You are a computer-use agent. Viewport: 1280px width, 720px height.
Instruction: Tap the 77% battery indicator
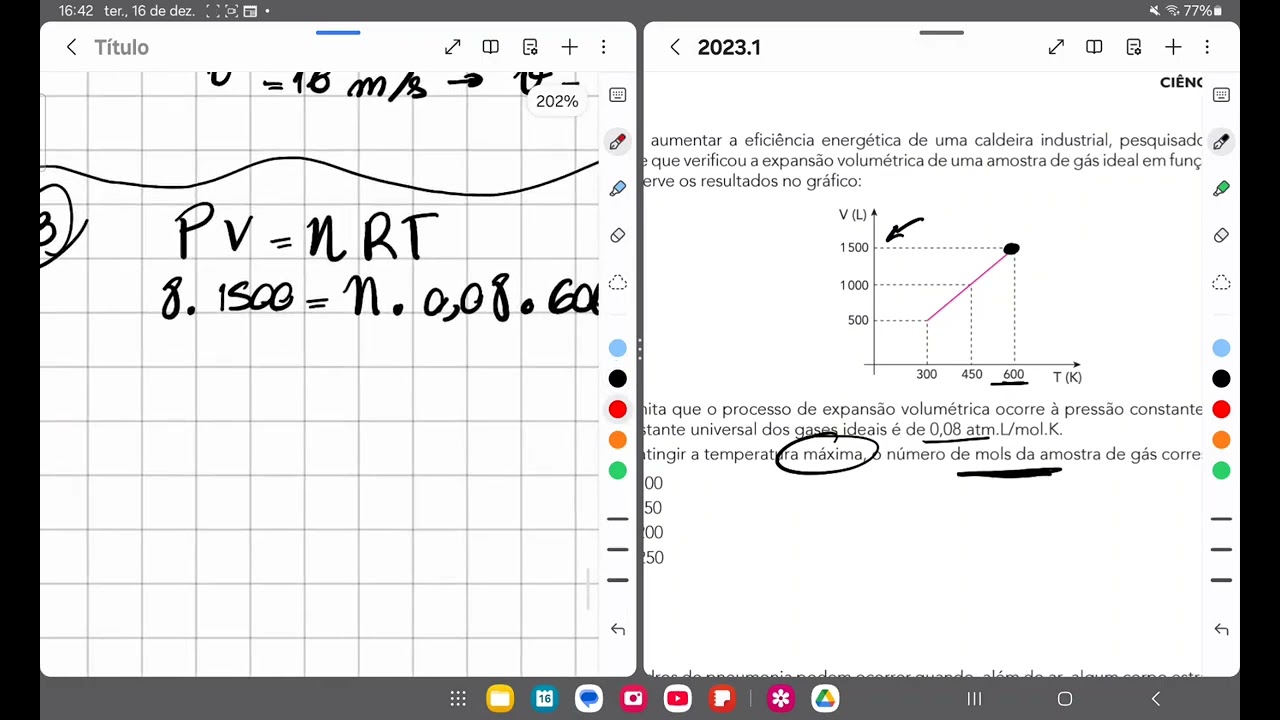tap(1203, 11)
